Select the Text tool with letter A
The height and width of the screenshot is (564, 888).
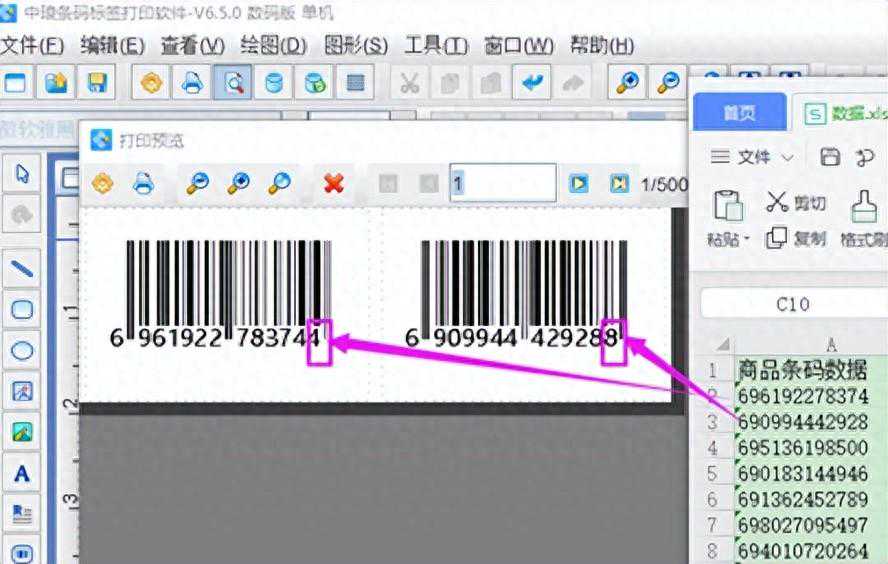22,472
